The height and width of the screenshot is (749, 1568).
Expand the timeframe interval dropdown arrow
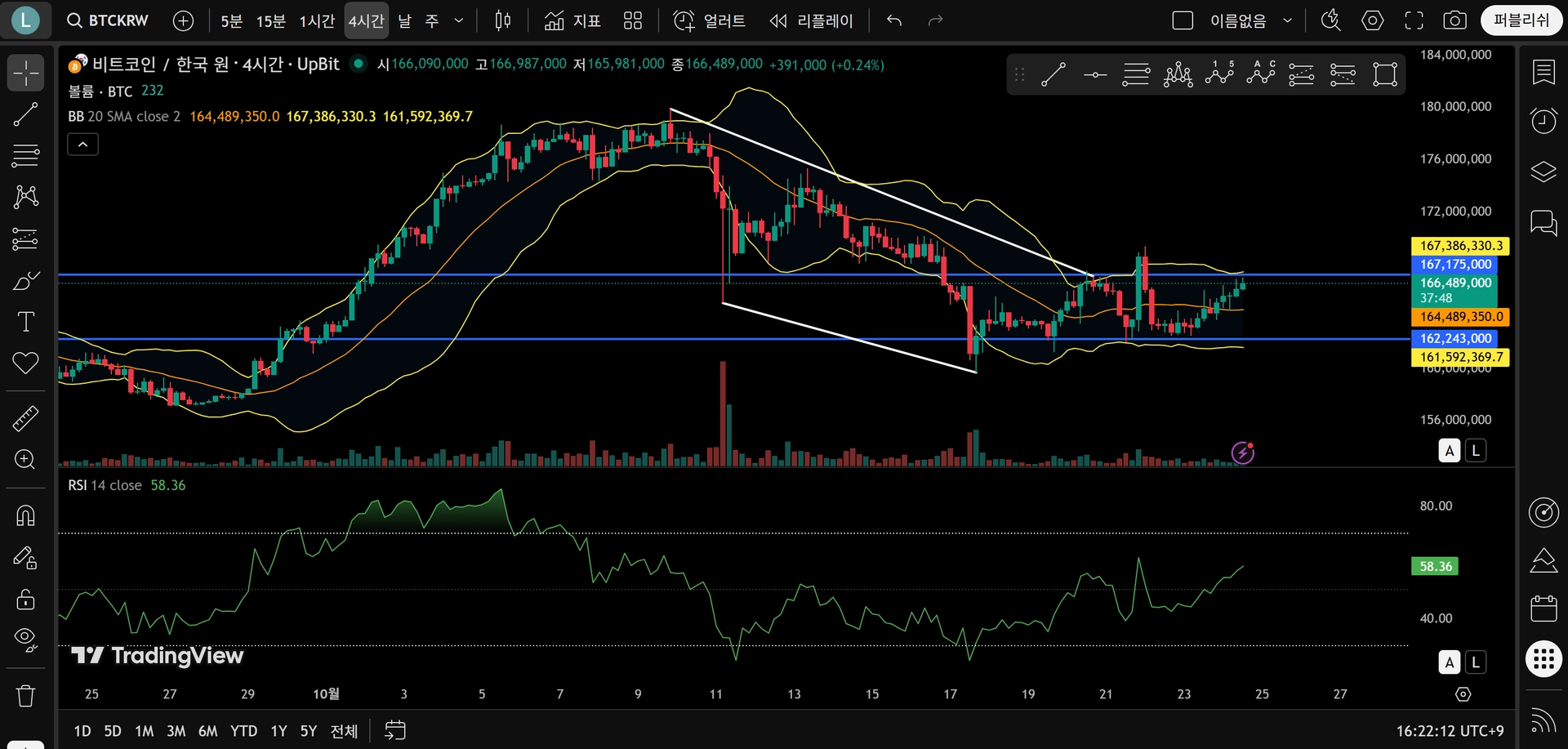pyautogui.click(x=459, y=20)
